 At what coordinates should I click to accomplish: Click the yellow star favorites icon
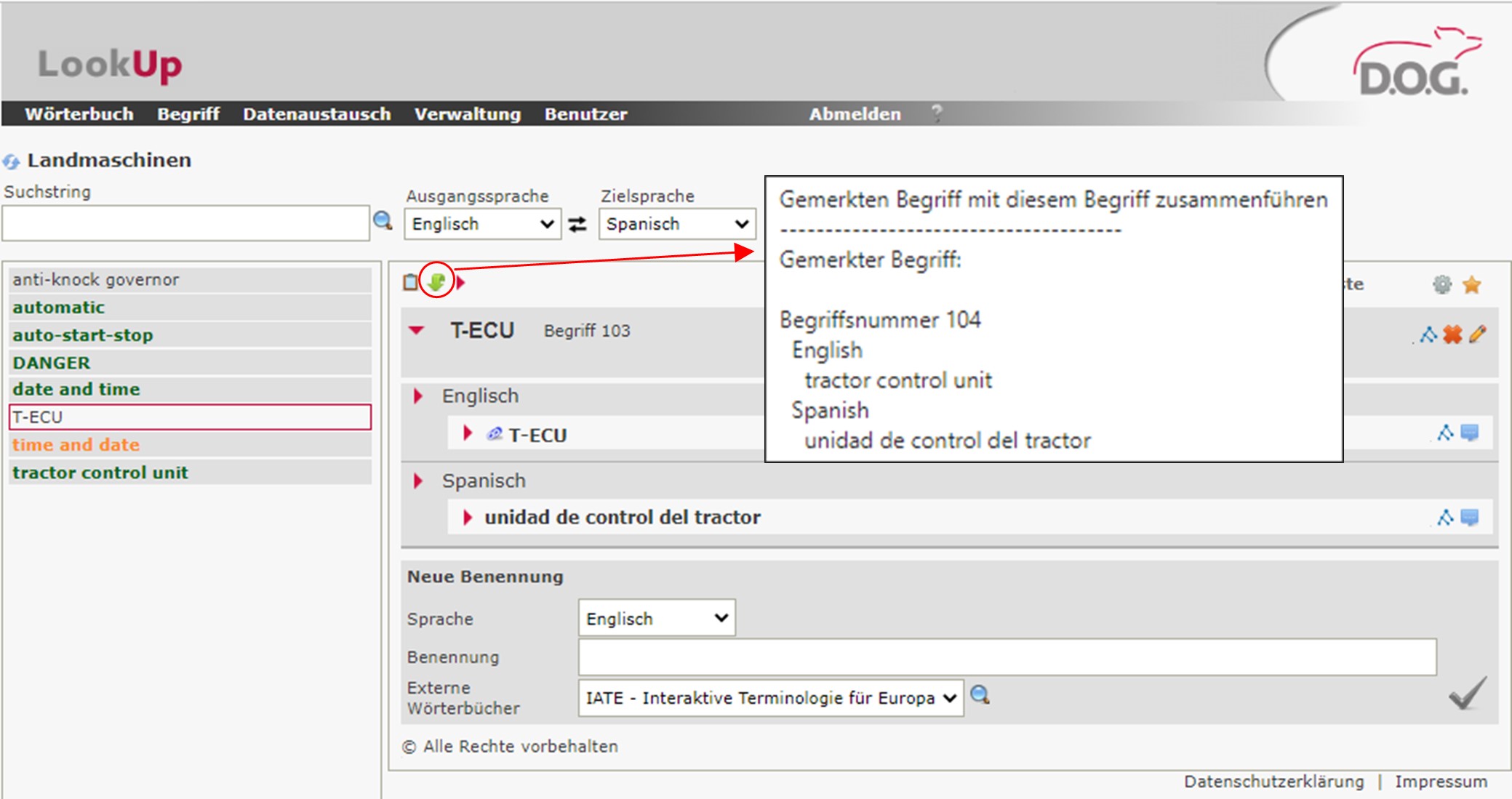pos(1472,285)
